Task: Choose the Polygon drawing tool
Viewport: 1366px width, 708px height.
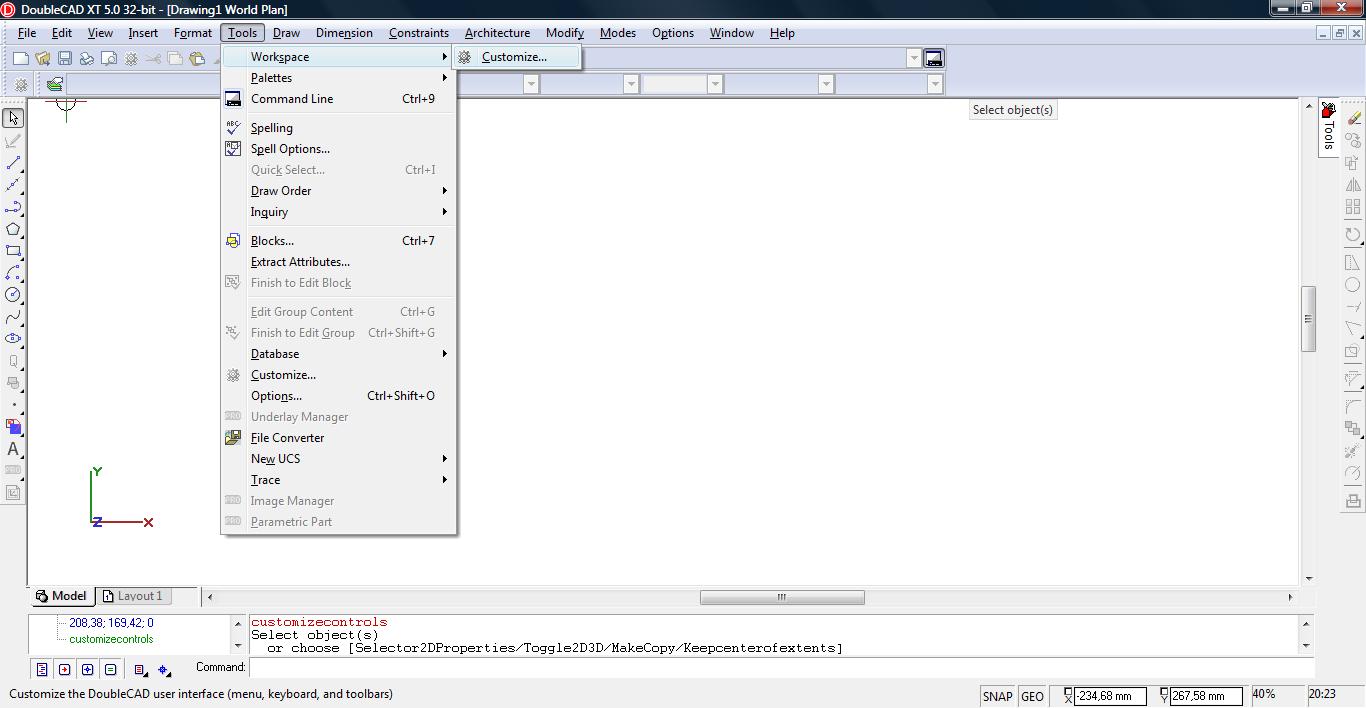Action: (x=13, y=229)
